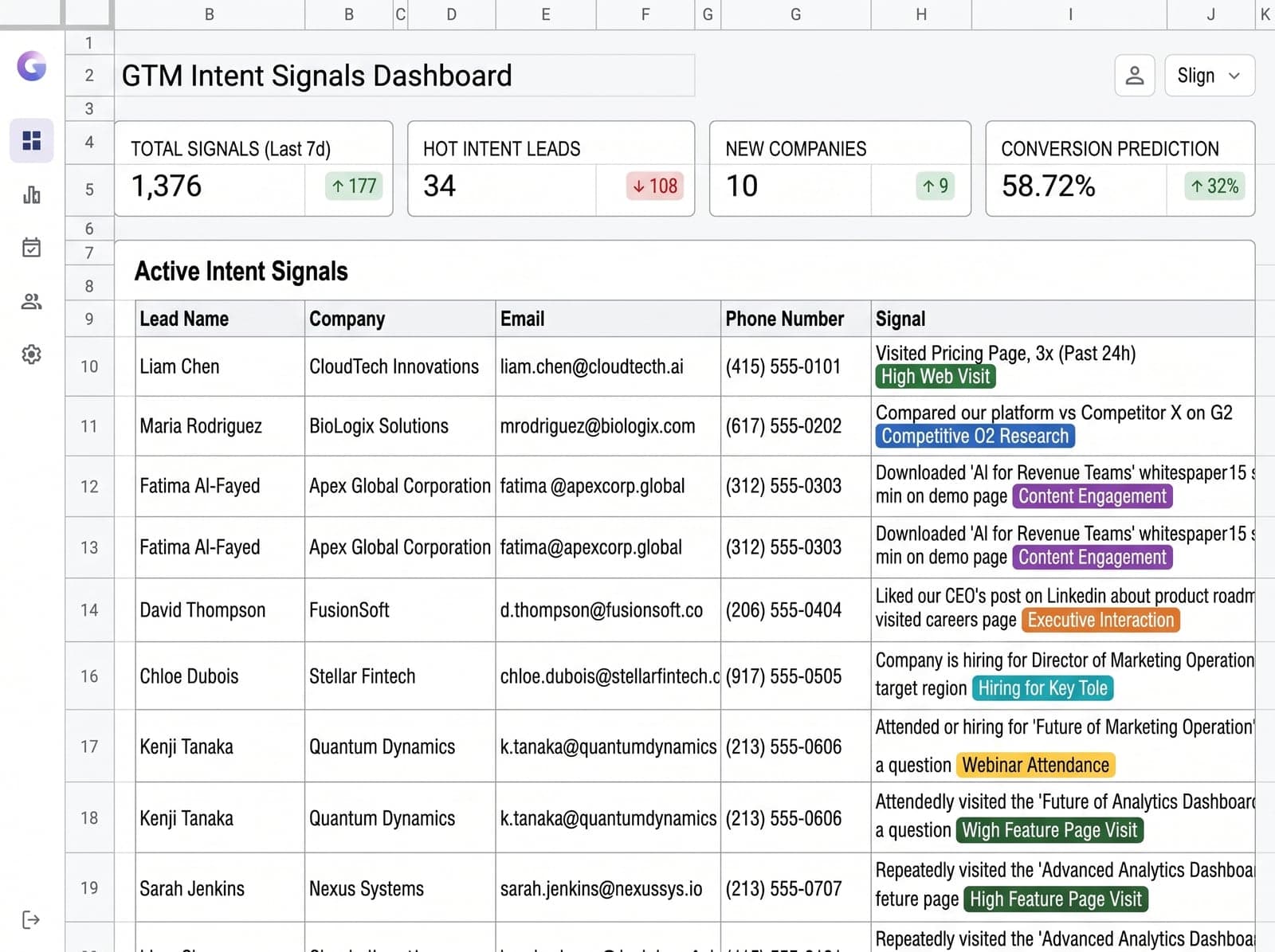Screen dimensions: 1275x952
Task: Click the up 177 signals badge
Action: [x=355, y=186]
